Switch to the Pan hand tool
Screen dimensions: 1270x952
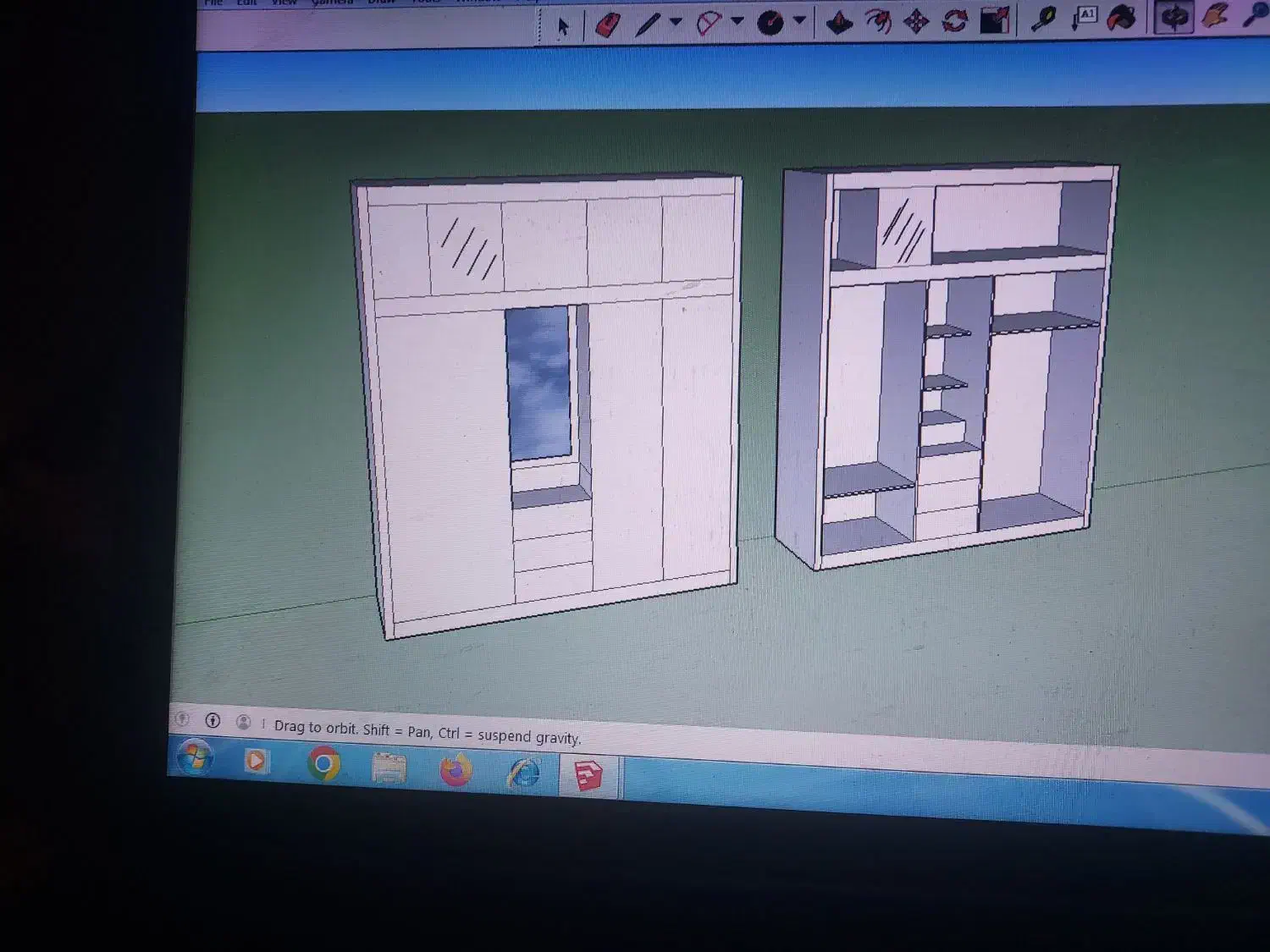[1216, 15]
